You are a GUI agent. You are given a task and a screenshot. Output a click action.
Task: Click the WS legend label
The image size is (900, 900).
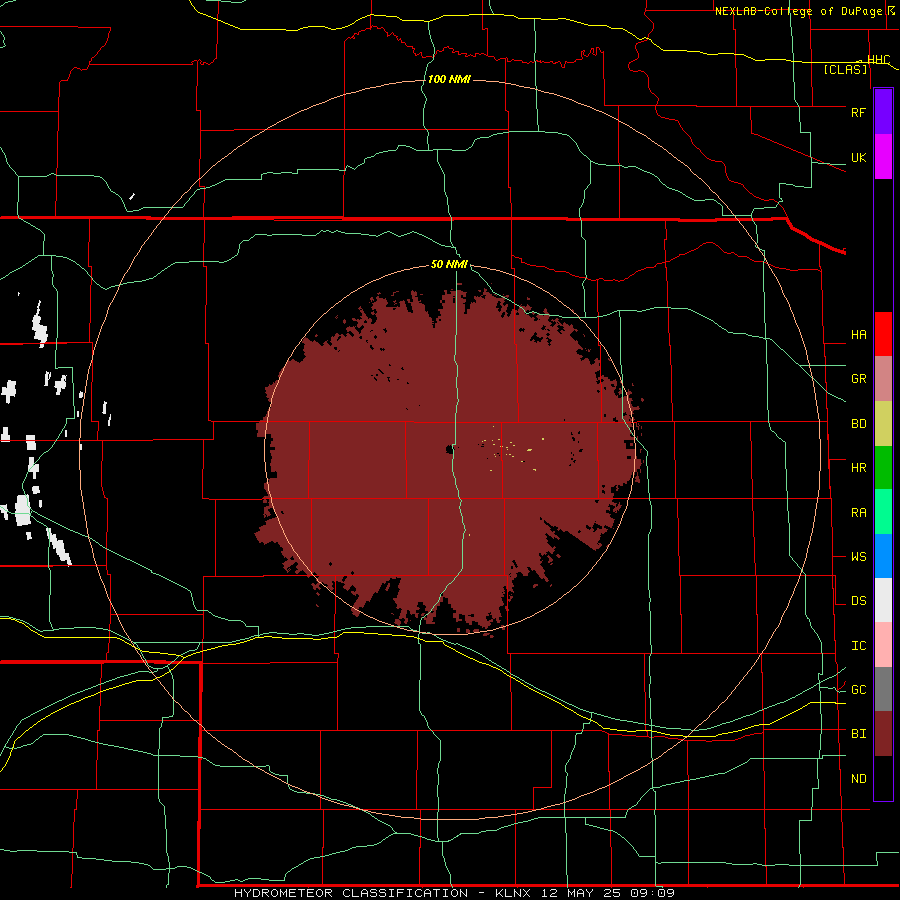click(858, 557)
